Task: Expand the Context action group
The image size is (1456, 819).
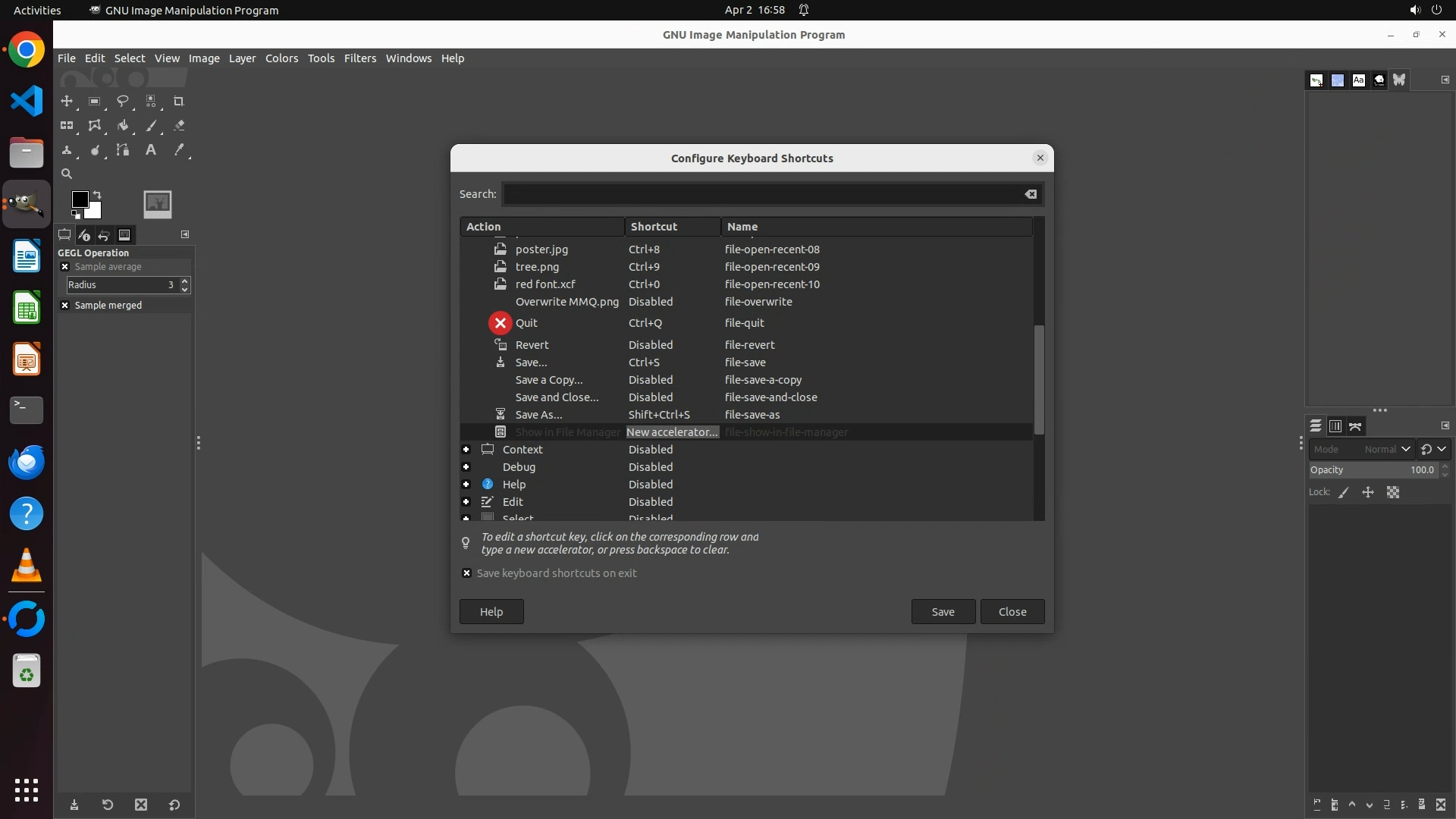Action: (x=466, y=450)
